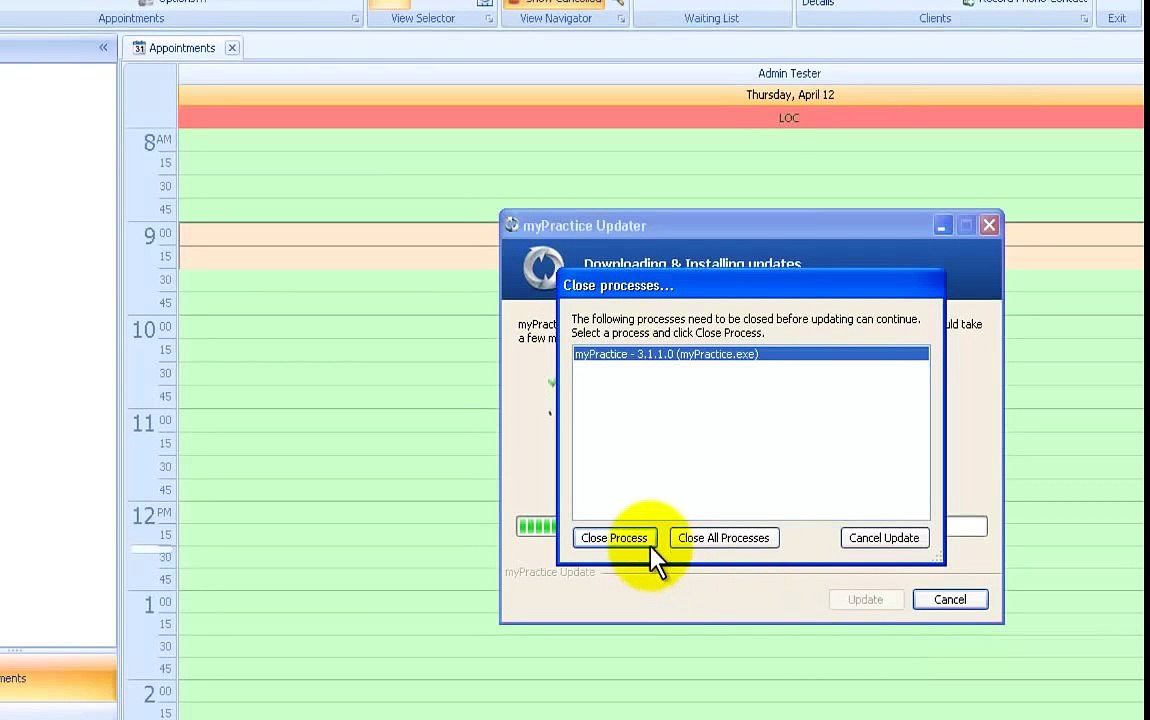
Task: Minimize the myPractice Updater window
Action: pyautogui.click(x=941, y=226)
